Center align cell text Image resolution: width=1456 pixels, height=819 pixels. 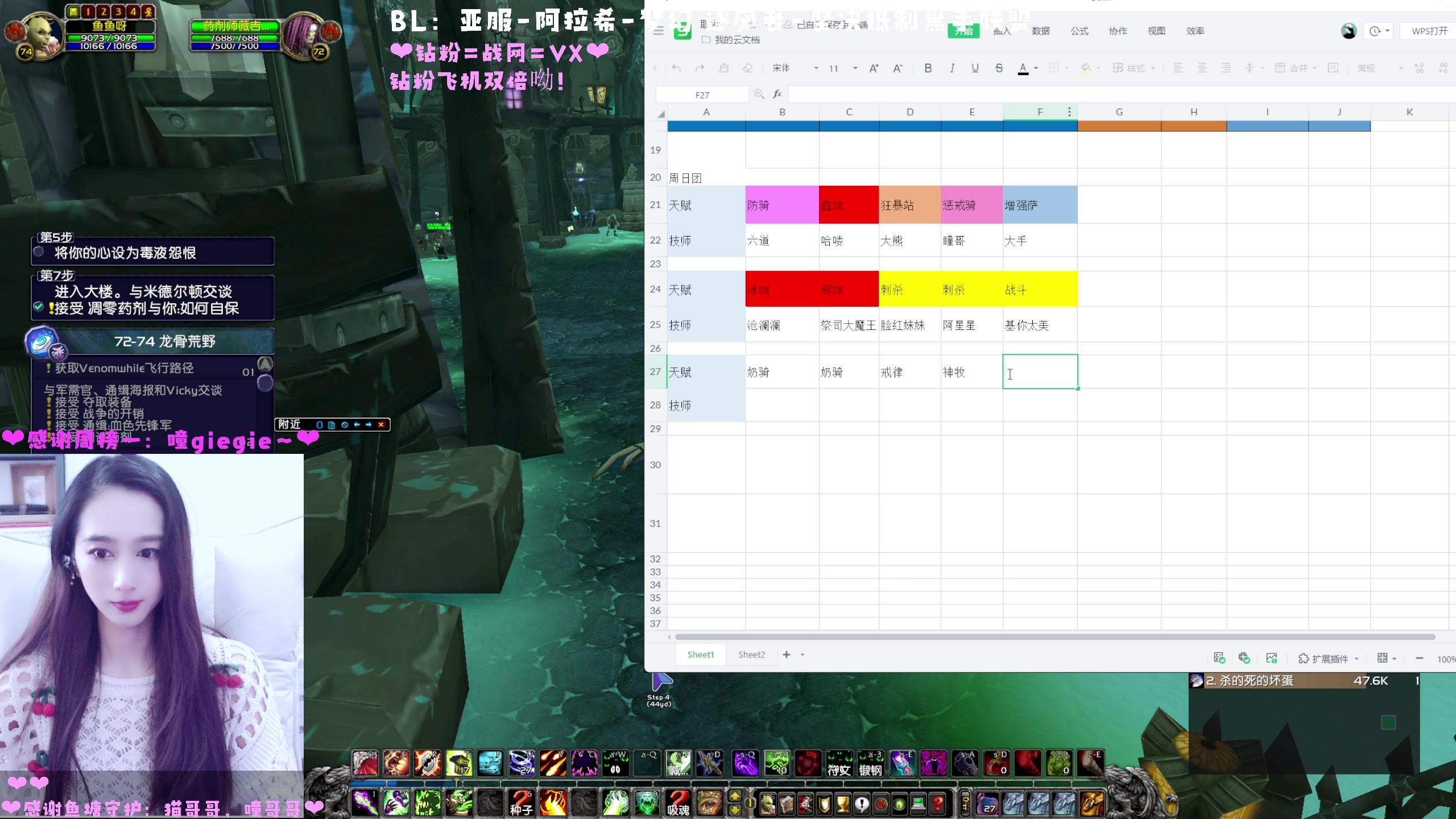click(x=1202, y=68)
